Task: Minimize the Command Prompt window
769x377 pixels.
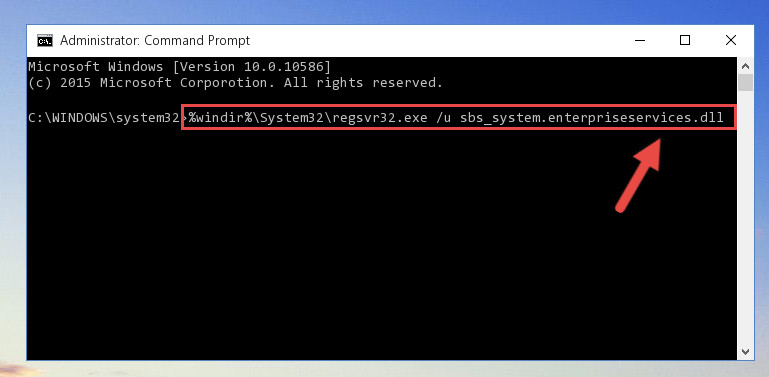Action: pyautogui.click(x=640, y=41)
